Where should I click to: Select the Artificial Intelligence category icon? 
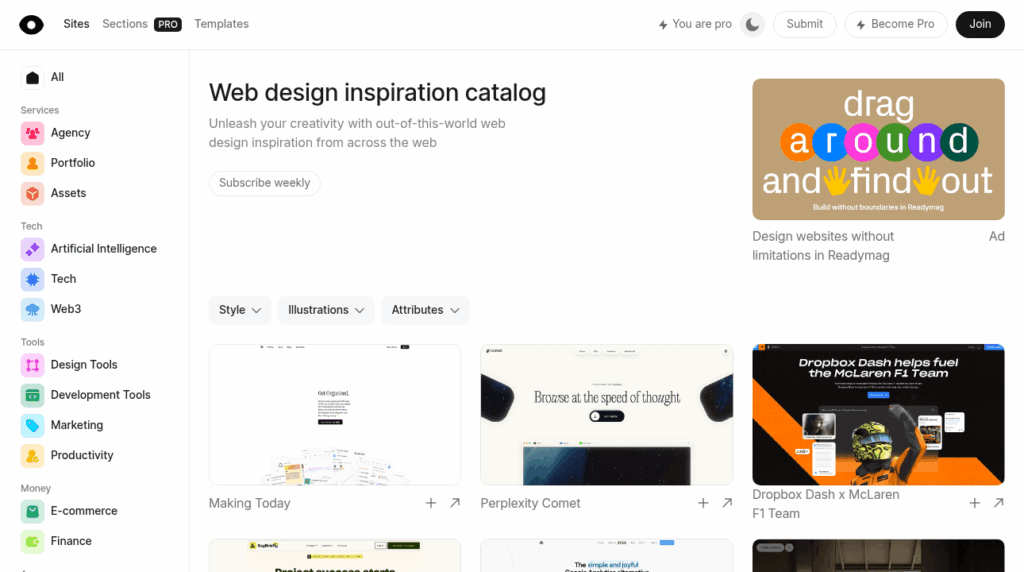pos(33,249)
